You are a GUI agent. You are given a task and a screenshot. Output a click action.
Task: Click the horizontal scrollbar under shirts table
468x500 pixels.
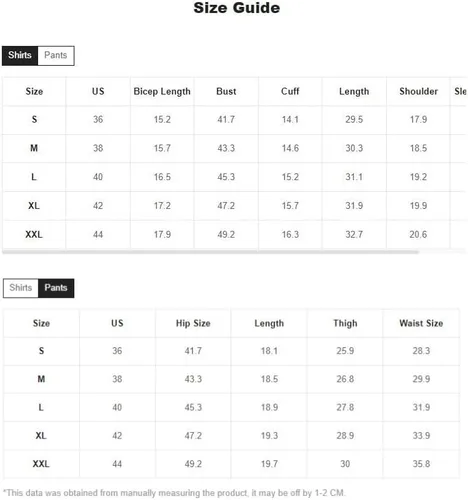point(210,252)
